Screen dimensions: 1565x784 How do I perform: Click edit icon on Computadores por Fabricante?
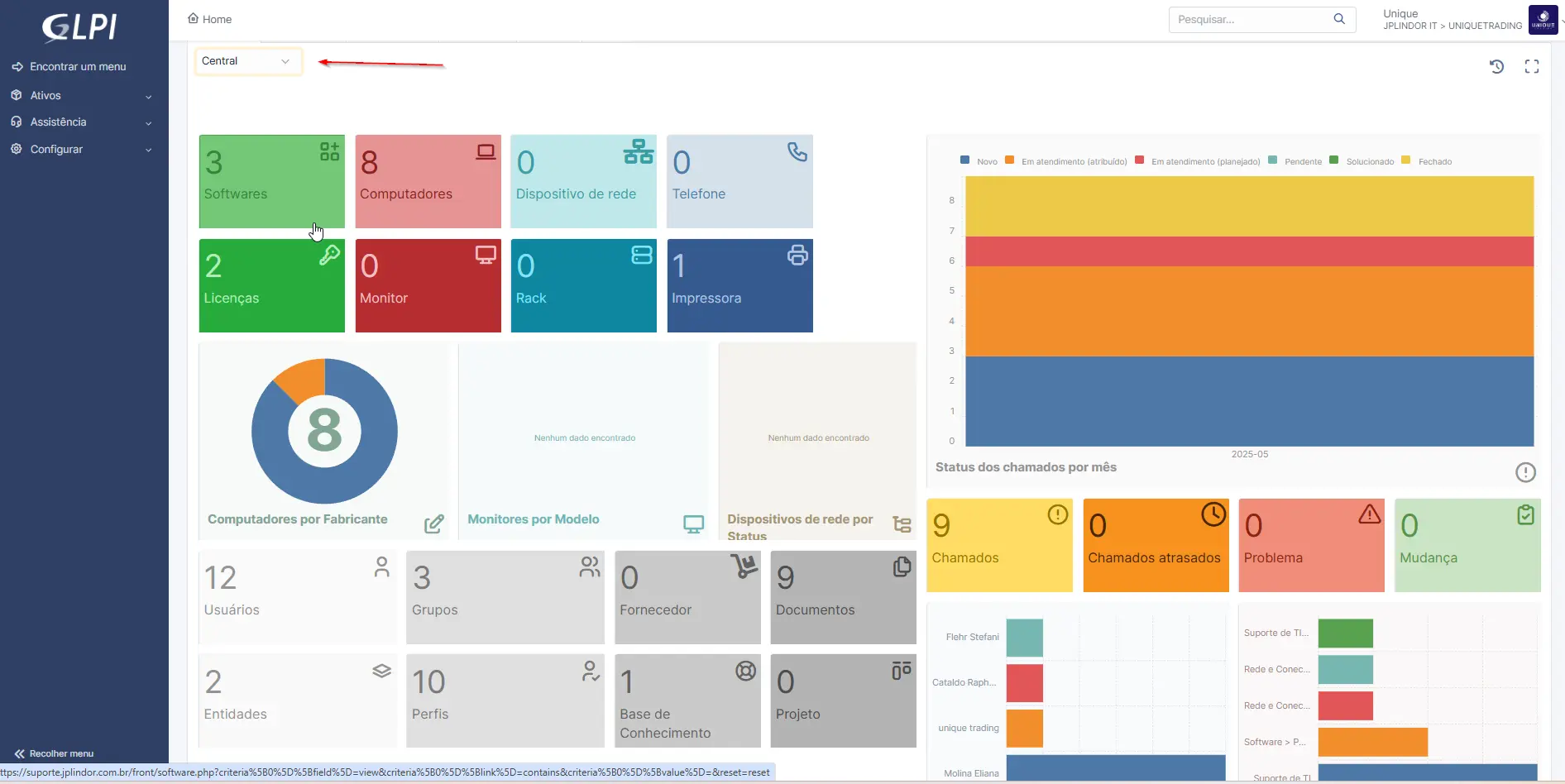433,523
